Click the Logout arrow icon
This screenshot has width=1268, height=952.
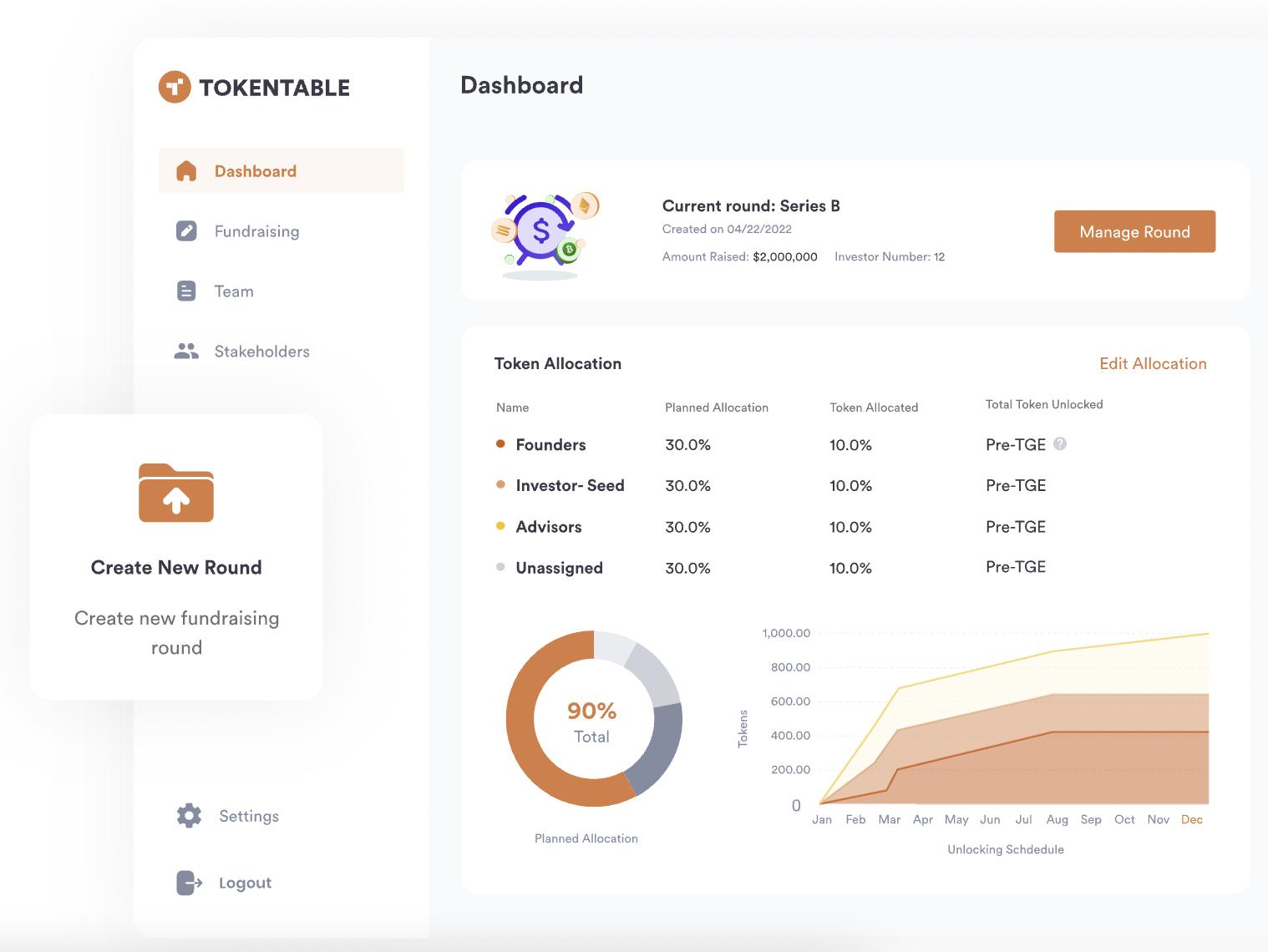pyautogui.click(x=190, y=883)
